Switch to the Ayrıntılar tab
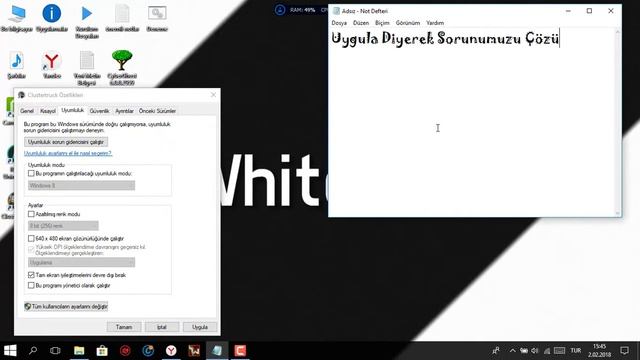Viewport: 640px width, 360px height. coord(124,111)
